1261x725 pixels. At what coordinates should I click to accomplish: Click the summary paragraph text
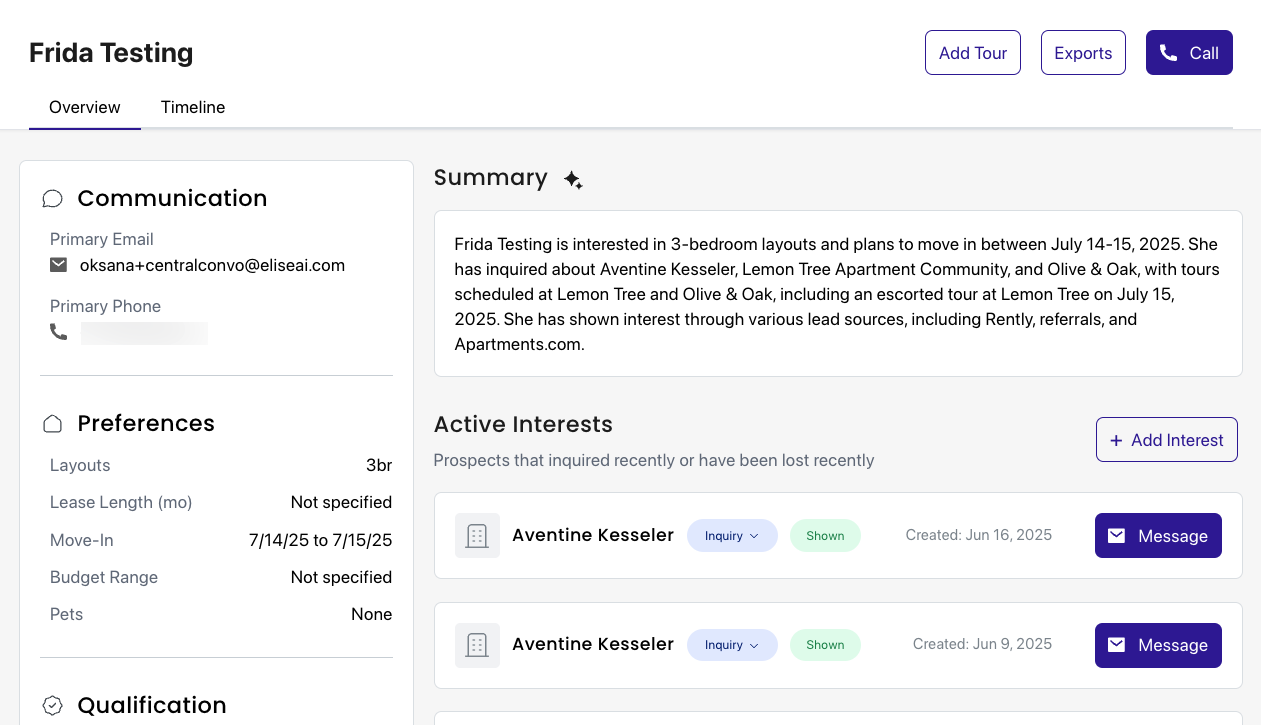[838, 294]
